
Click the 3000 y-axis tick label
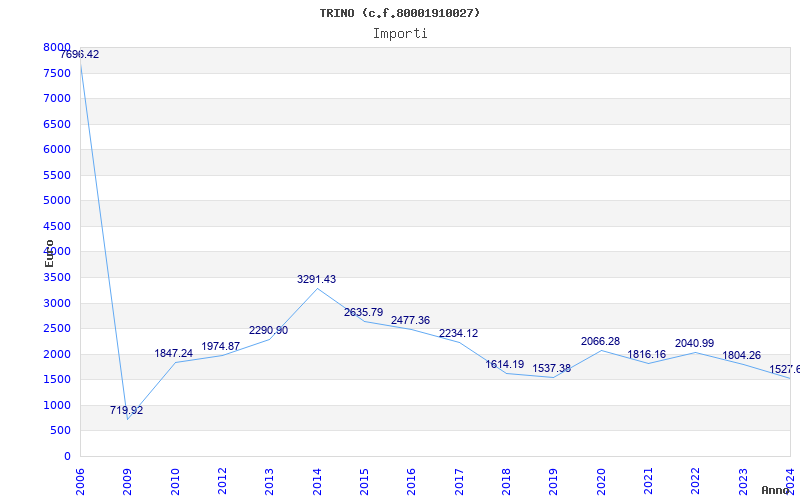pos(57,304)
